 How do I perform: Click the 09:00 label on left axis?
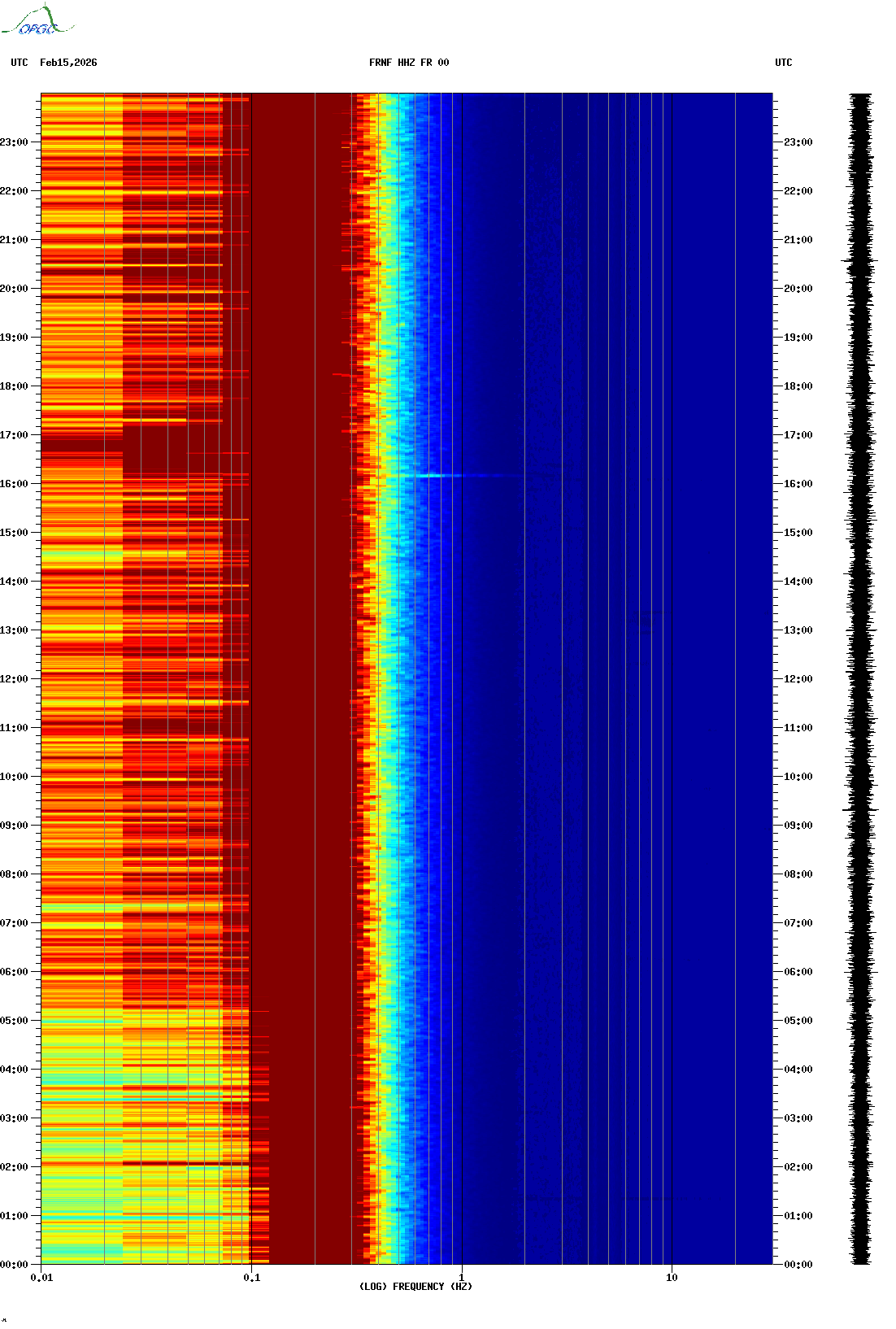tap(14, 826)
